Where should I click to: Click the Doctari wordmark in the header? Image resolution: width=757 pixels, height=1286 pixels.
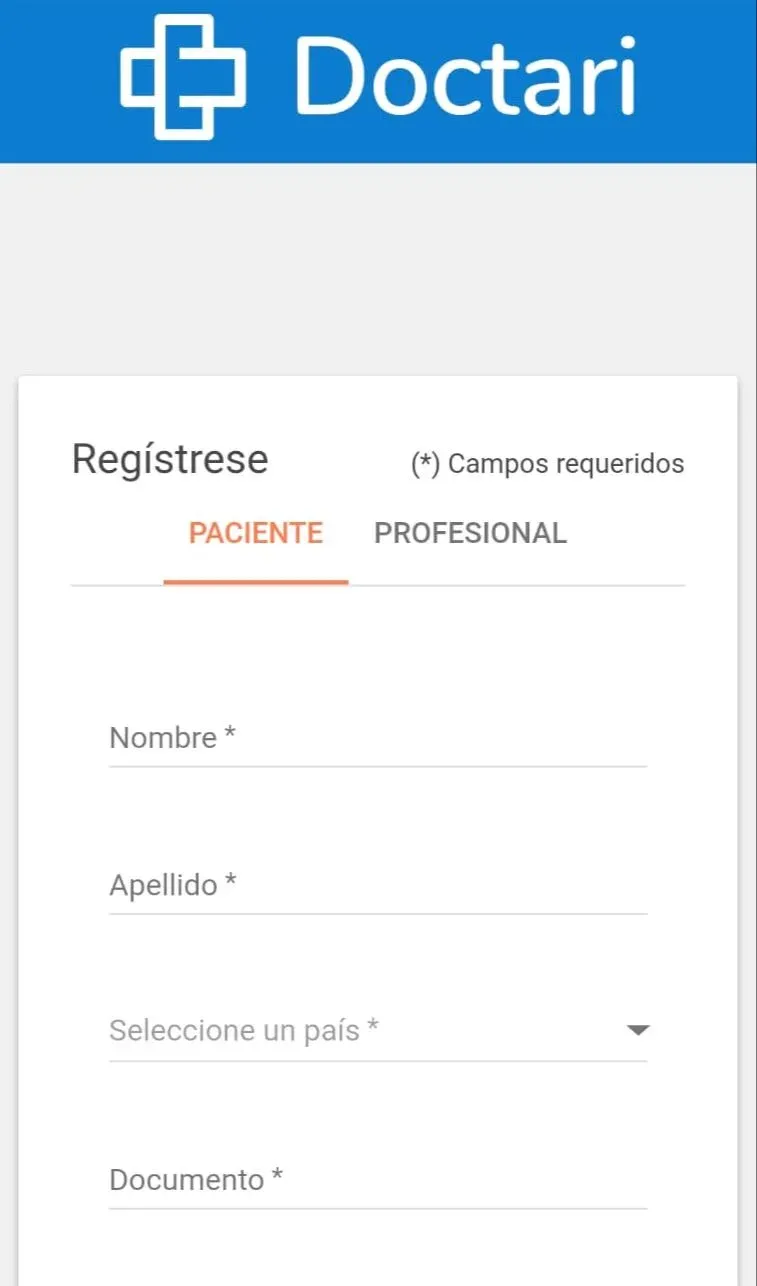(x=465, y=76)
